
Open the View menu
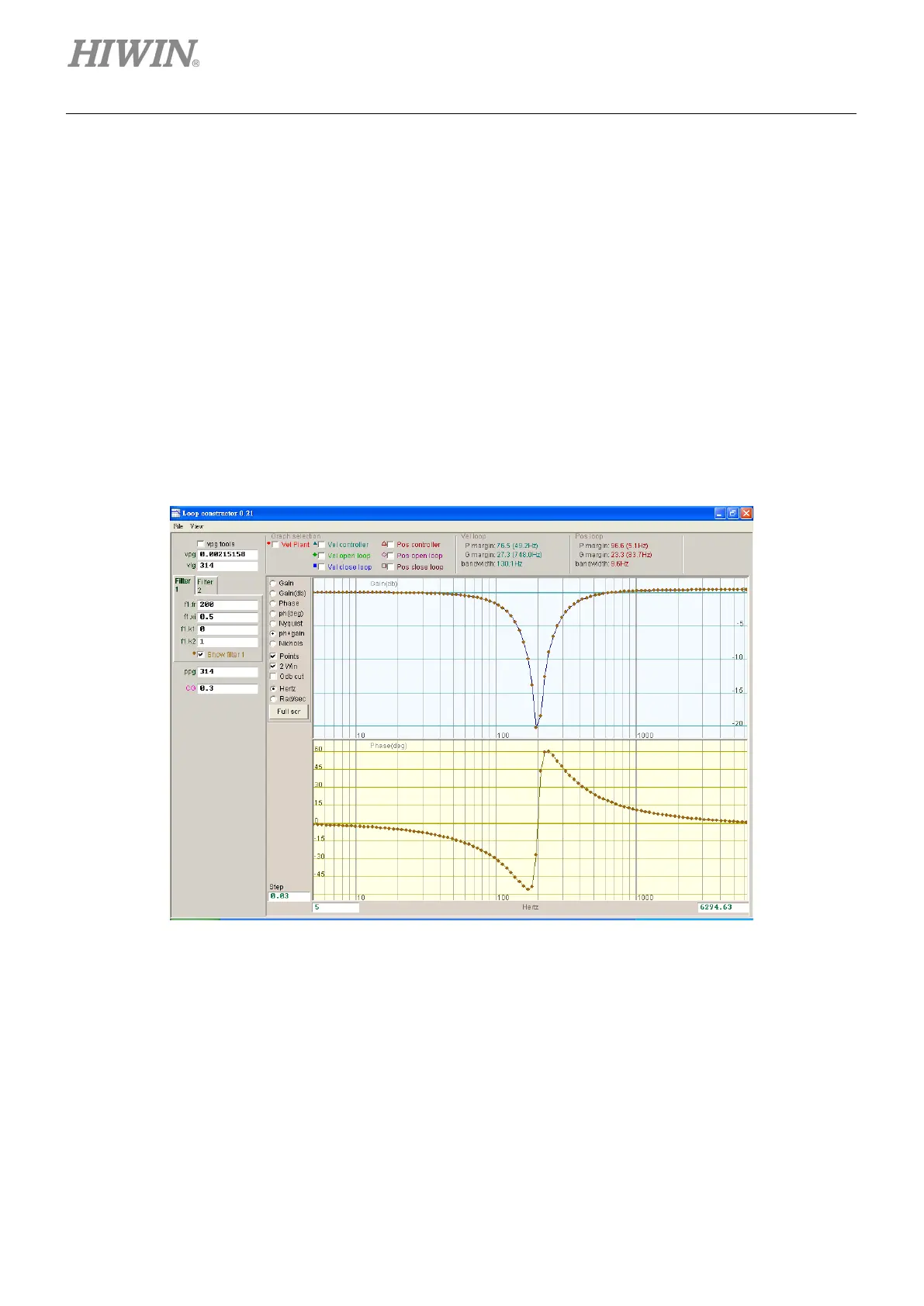click(197, 526)
